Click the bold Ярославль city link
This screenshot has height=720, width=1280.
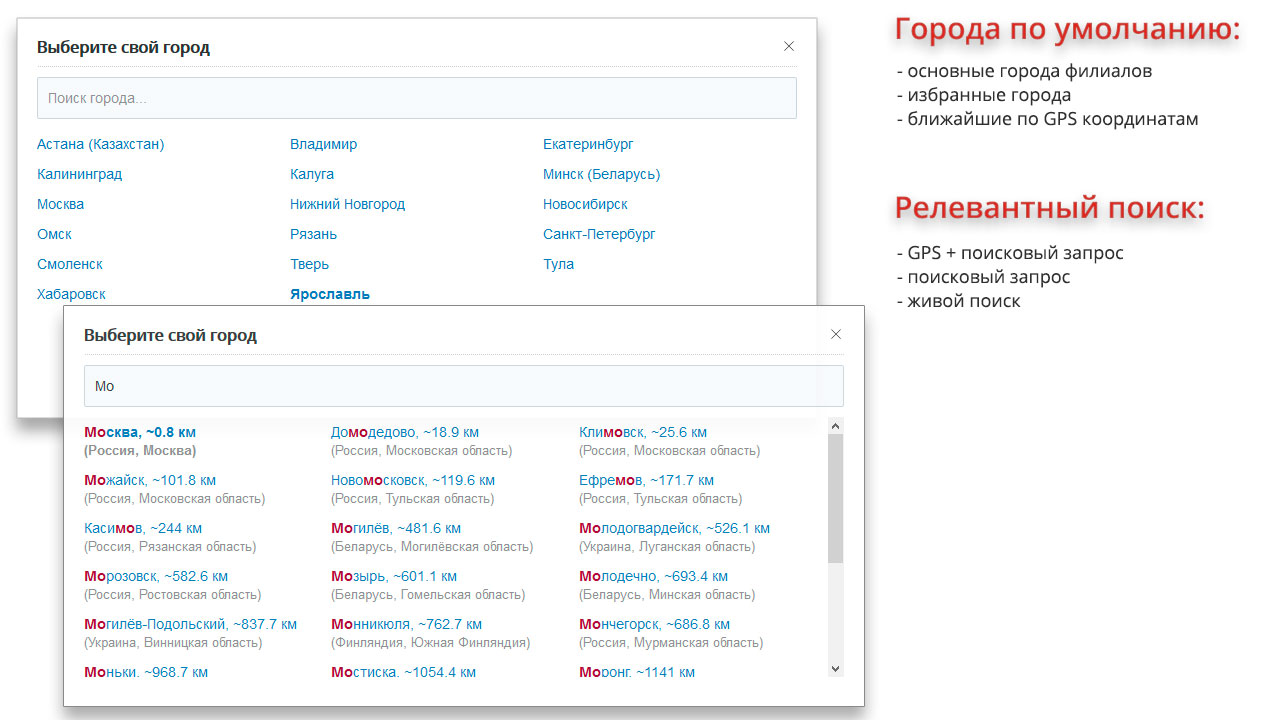pyautogui.click(x=329, y=294)
